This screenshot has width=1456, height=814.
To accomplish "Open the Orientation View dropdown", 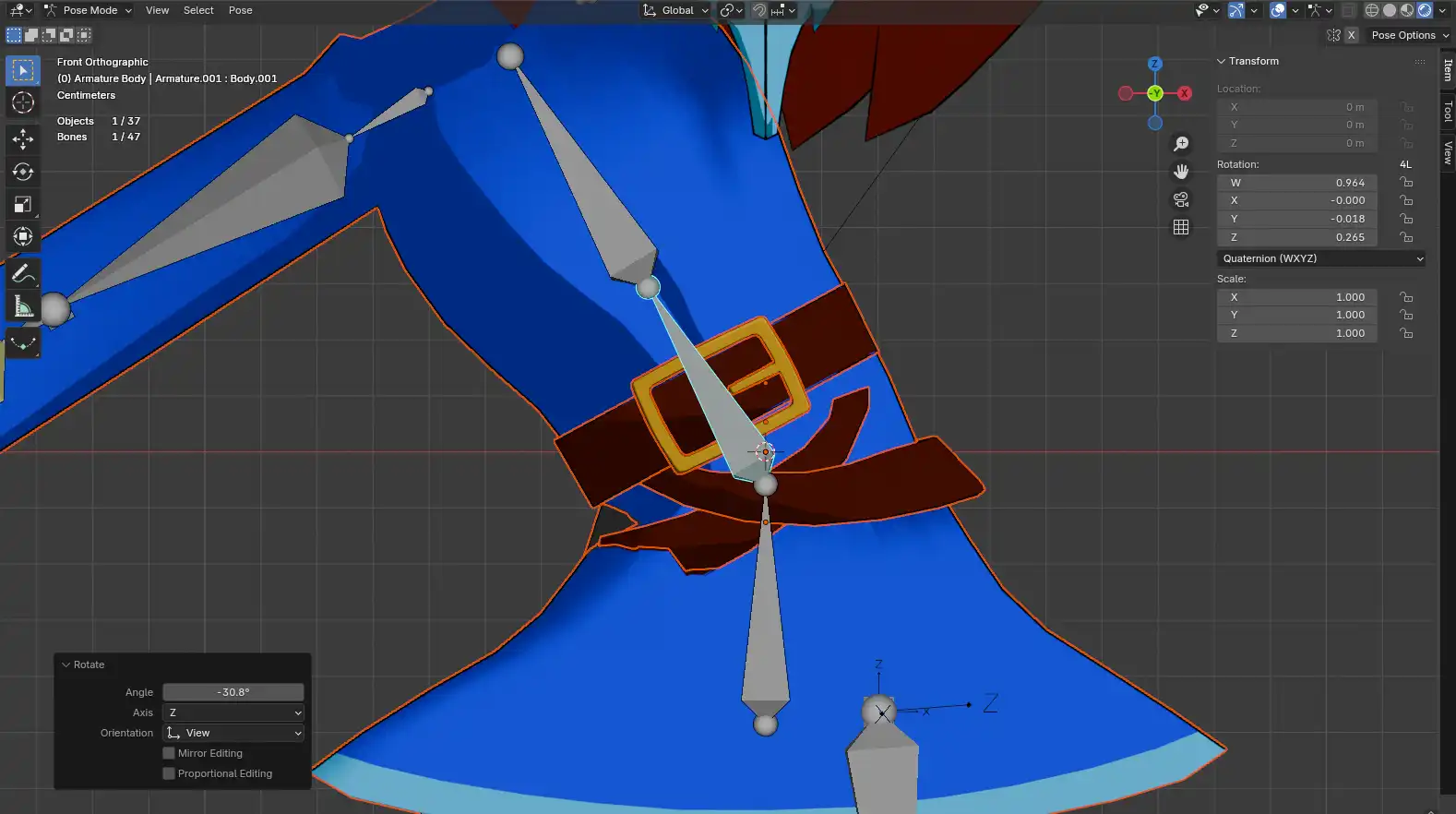I will click(x=233, y=733).
